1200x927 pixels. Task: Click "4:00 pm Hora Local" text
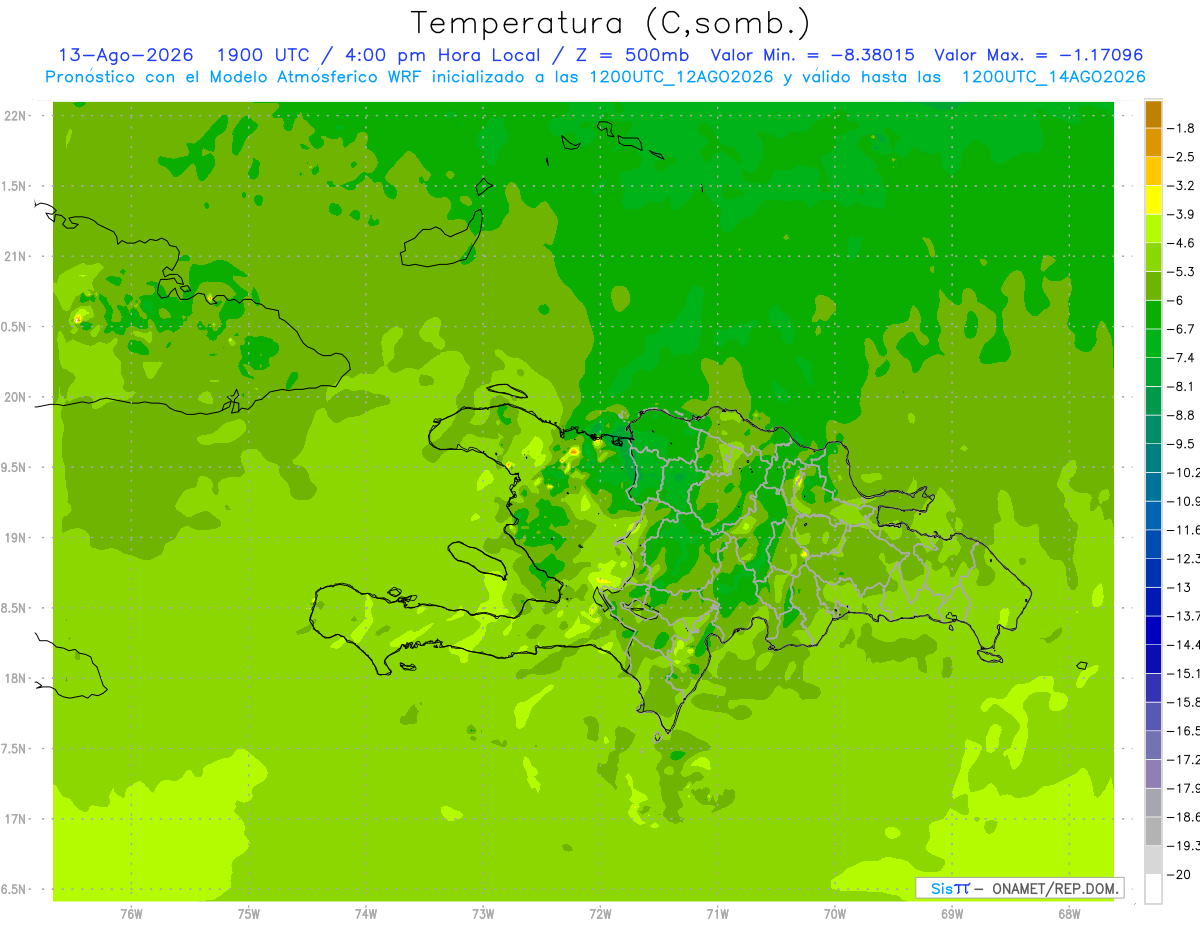440,55
